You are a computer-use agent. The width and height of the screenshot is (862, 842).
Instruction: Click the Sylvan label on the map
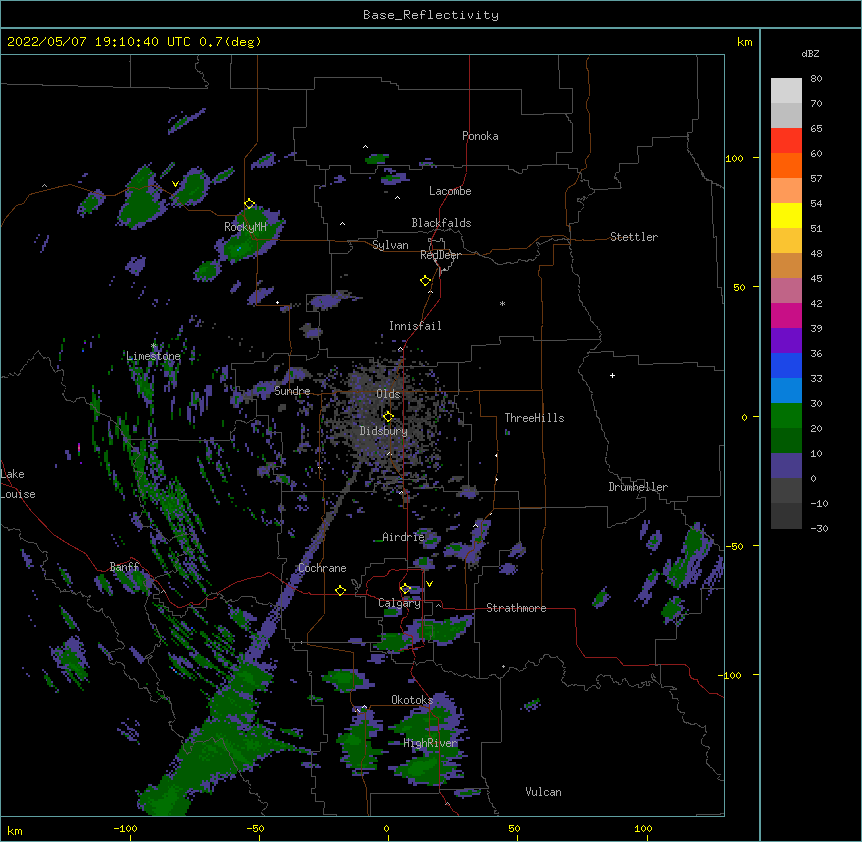(390, 245)
